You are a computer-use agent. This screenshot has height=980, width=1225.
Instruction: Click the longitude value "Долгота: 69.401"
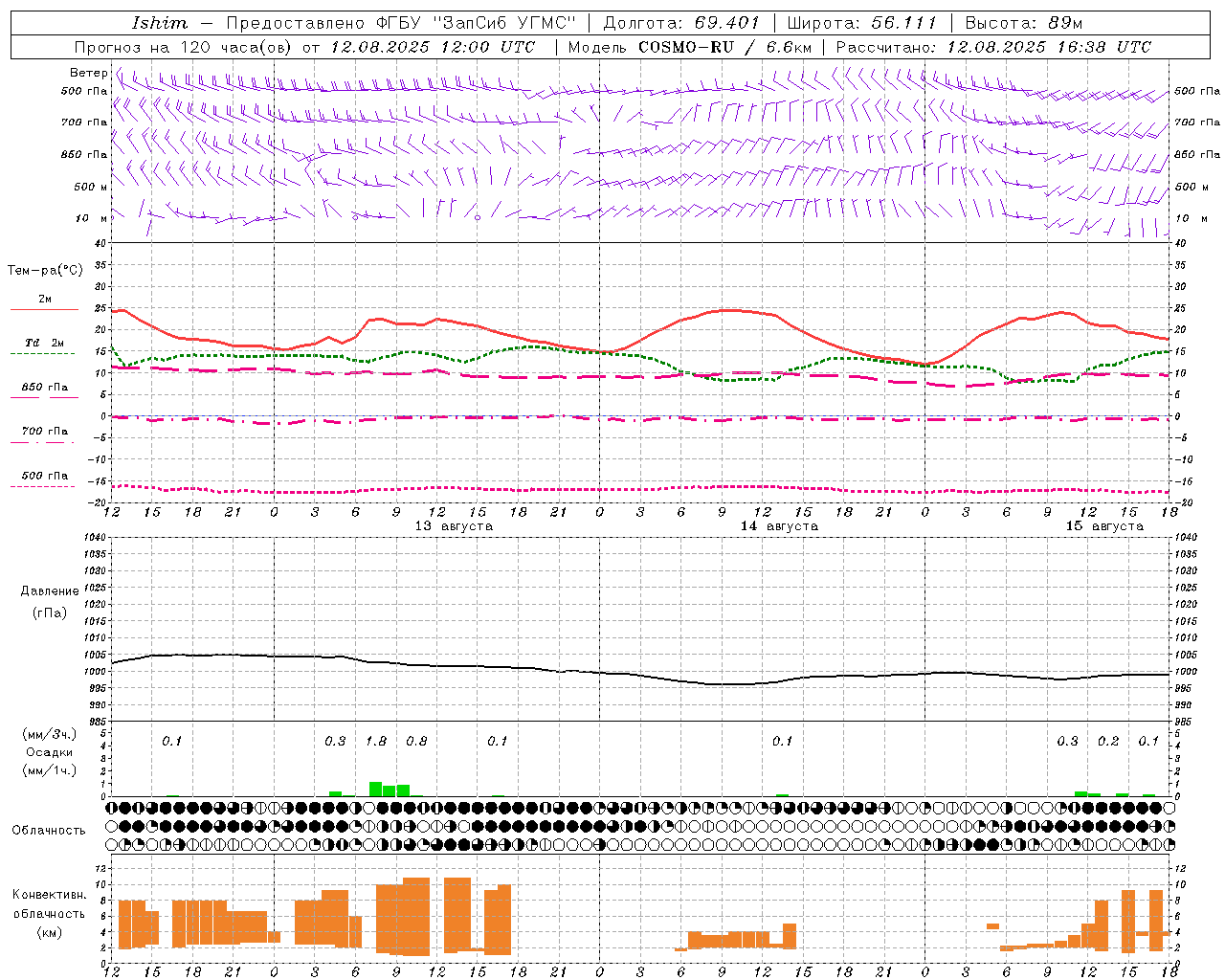click(x=681, y=23)
